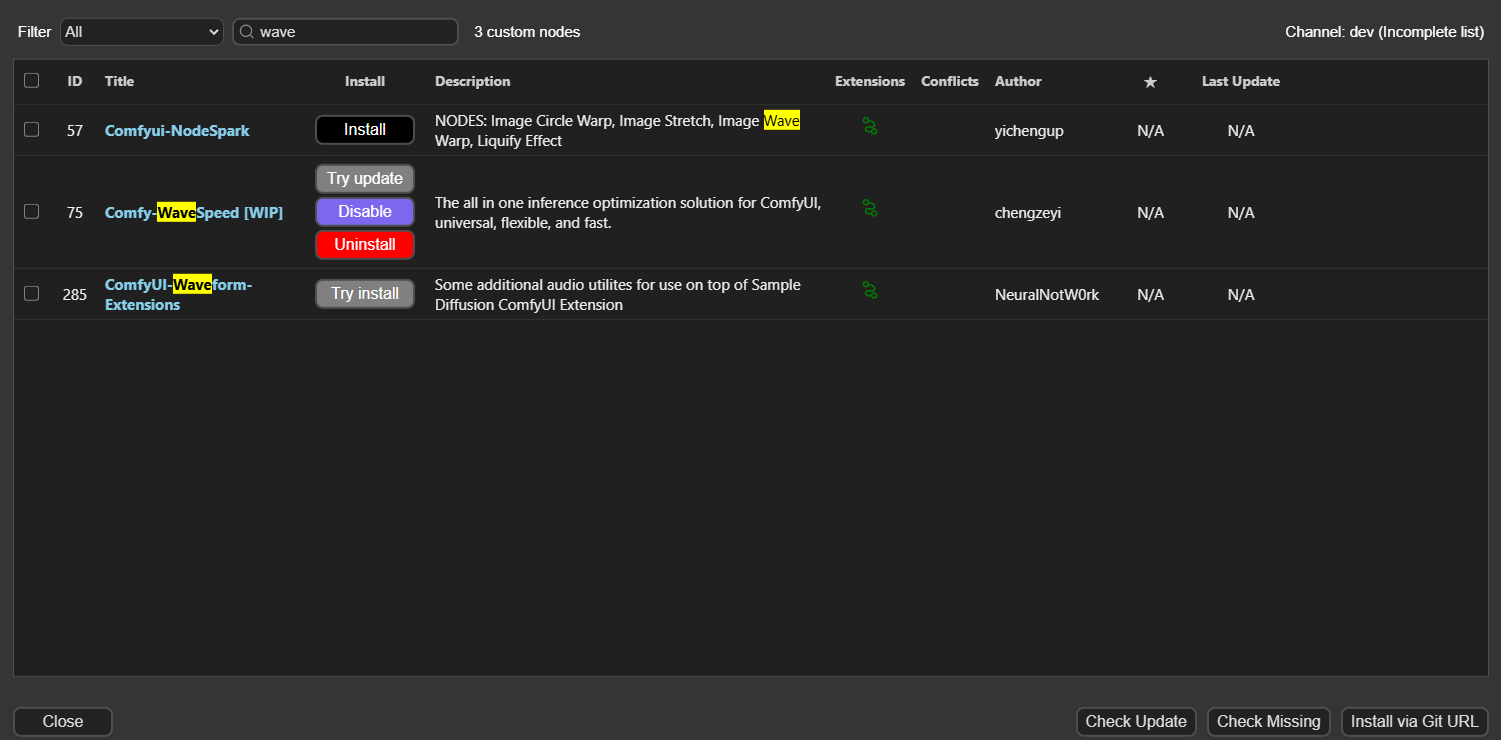Focus the search field containing wave
The image size is (1501, 740).
(346, 32)
